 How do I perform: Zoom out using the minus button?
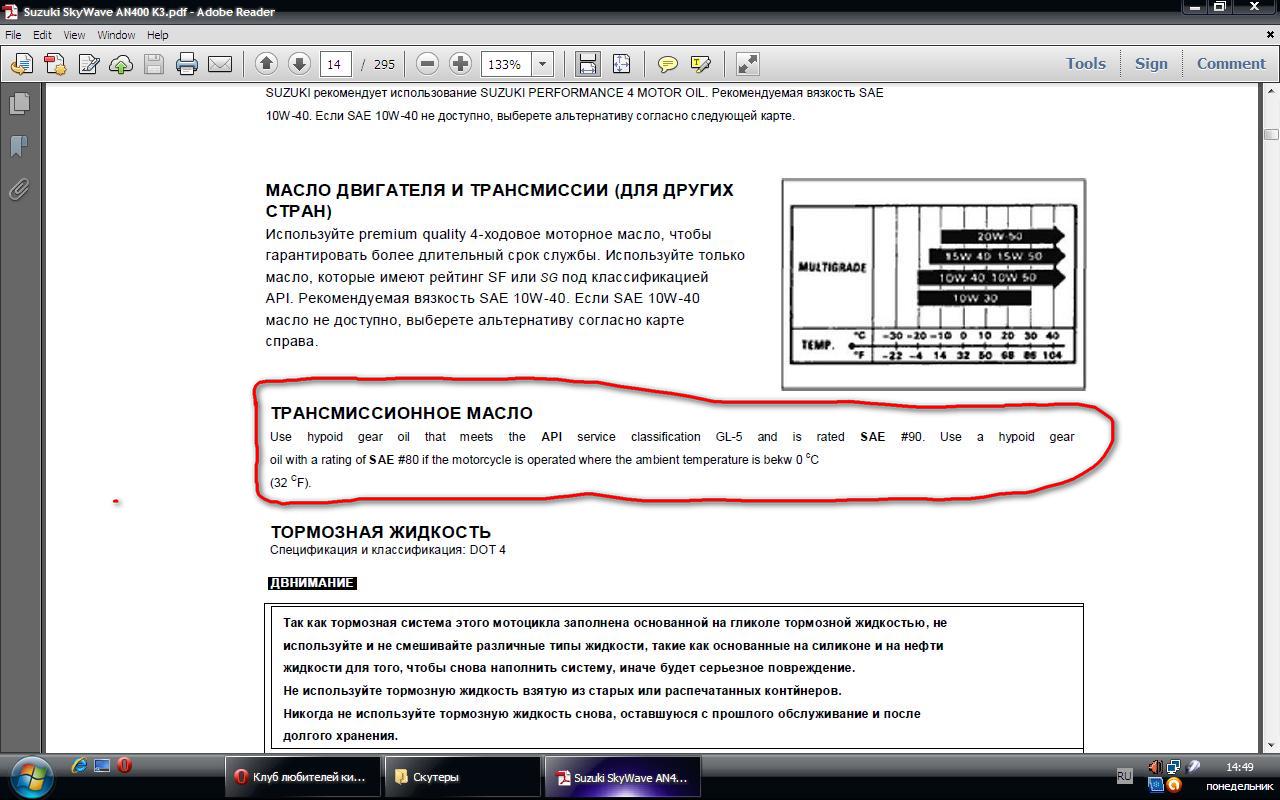tap(427, 64)
